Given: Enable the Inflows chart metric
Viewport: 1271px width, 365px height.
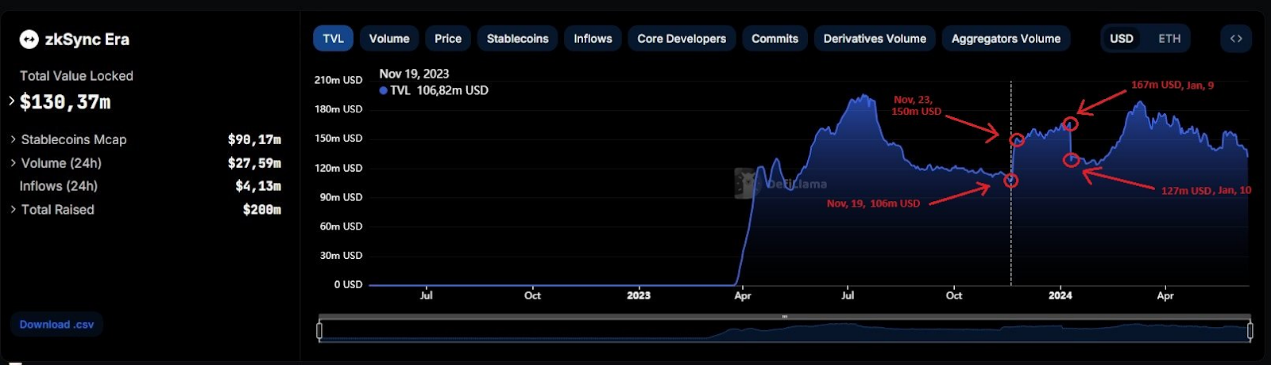Looking at the screenshot, I should tap(593, 39).
